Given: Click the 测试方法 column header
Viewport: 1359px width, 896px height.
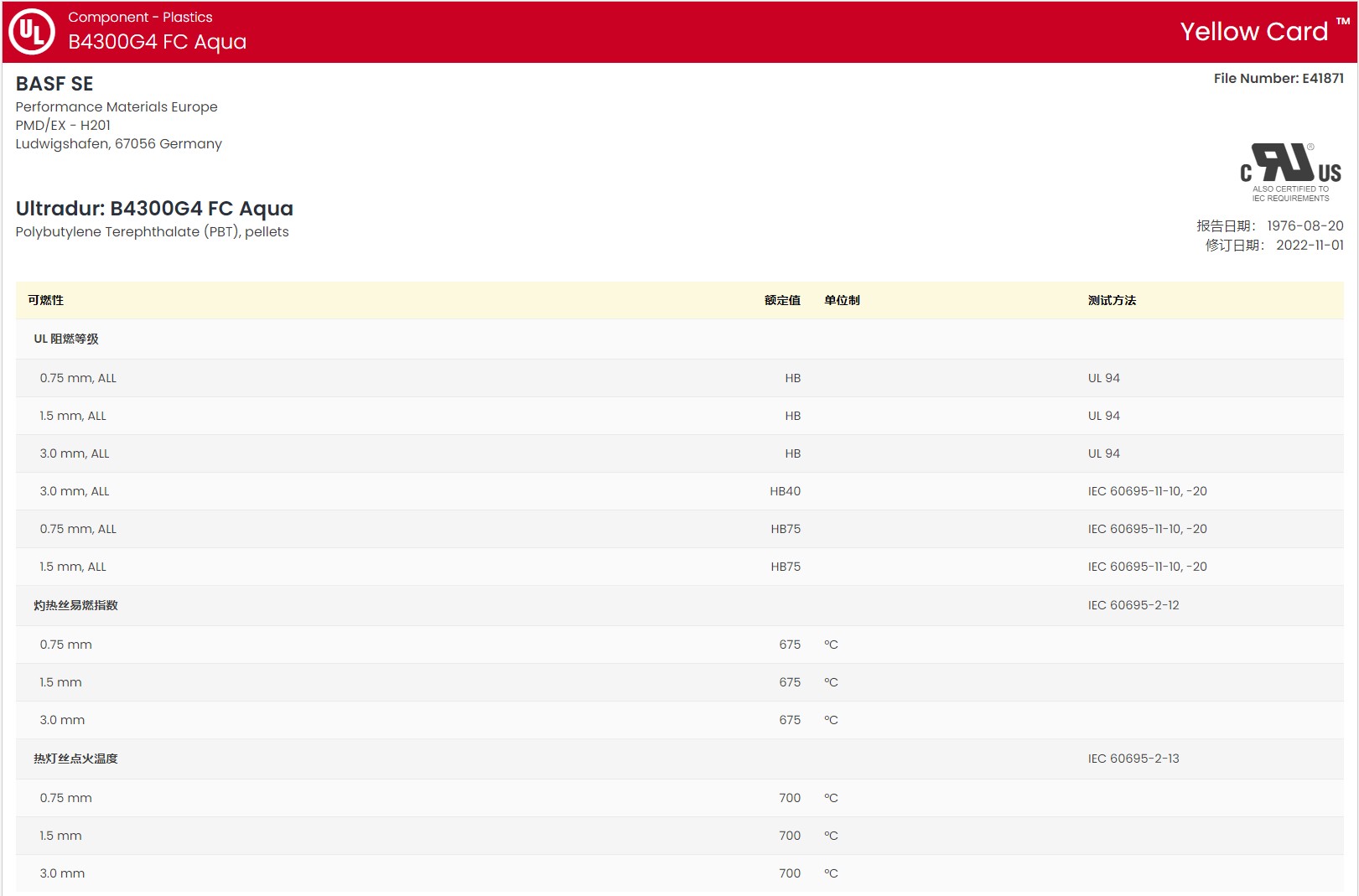Looking at the screenshot, I should coord(1112,300).
